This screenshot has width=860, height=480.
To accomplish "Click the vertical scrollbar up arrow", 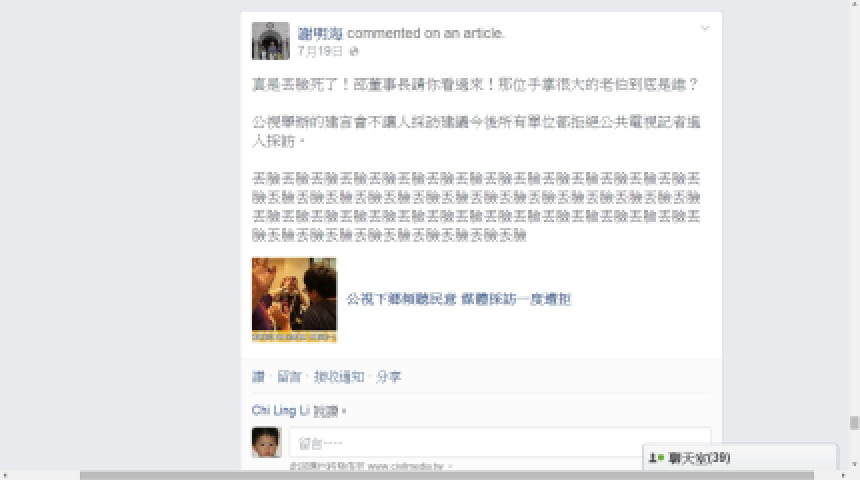I will click(853, 4).
